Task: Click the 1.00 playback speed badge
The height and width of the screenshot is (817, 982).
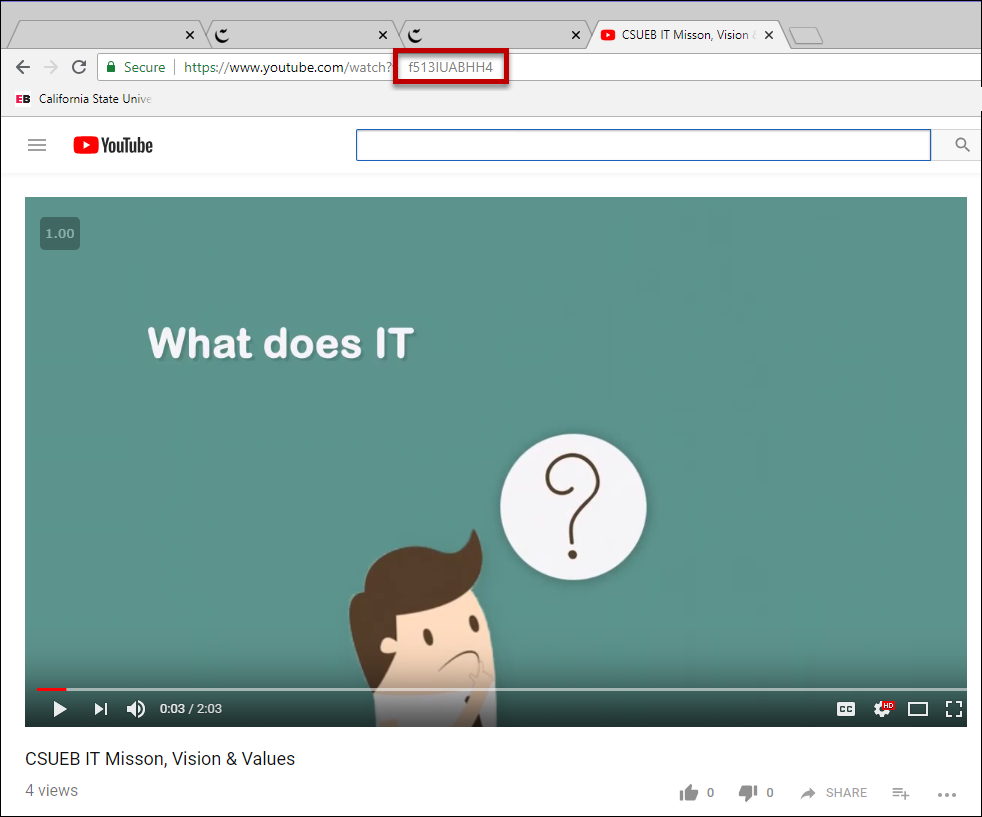Action: tap(60, 234)
